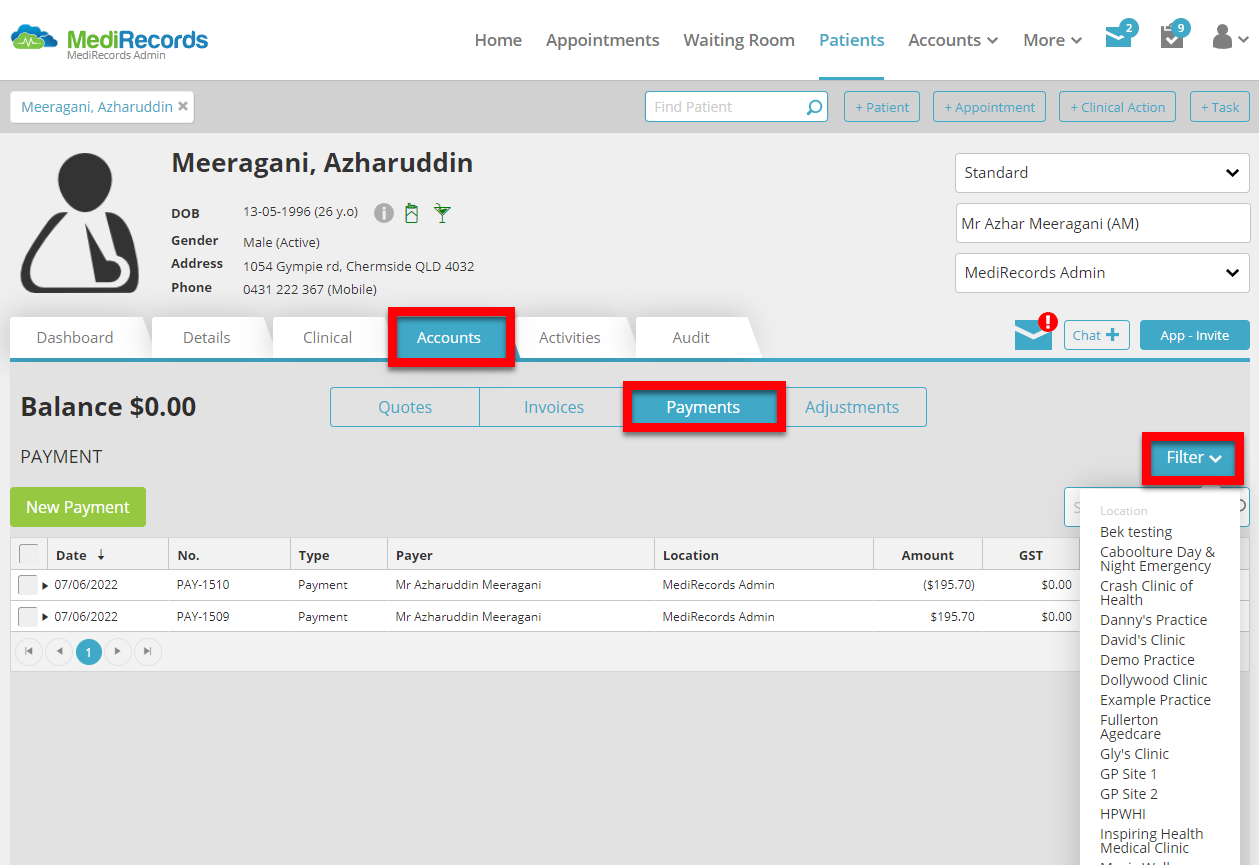Go to previous page of payments
Image resolution: width=1259 pixels, height=865 pixels.
click(x=59, y=652)
